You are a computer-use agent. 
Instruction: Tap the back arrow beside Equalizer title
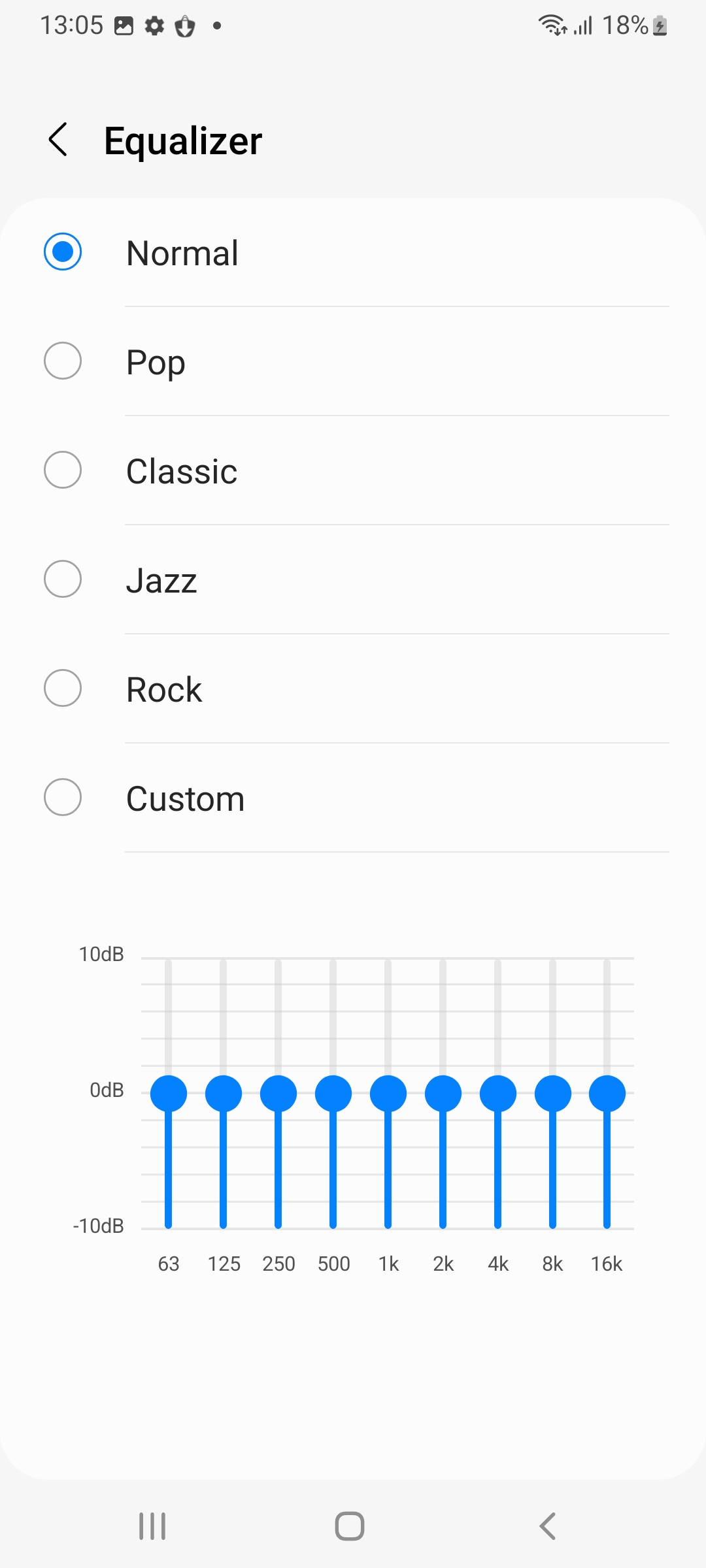click(59, 140)
